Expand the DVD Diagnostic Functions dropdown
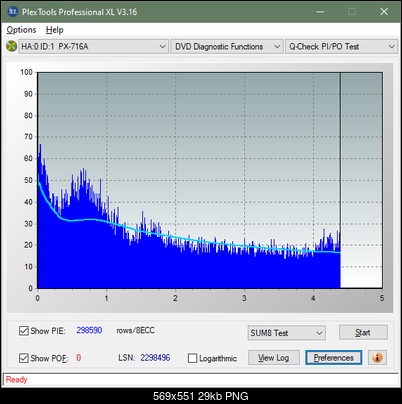Image resolution: width=402 pixels, height=404 pixels. coord(227,47)
